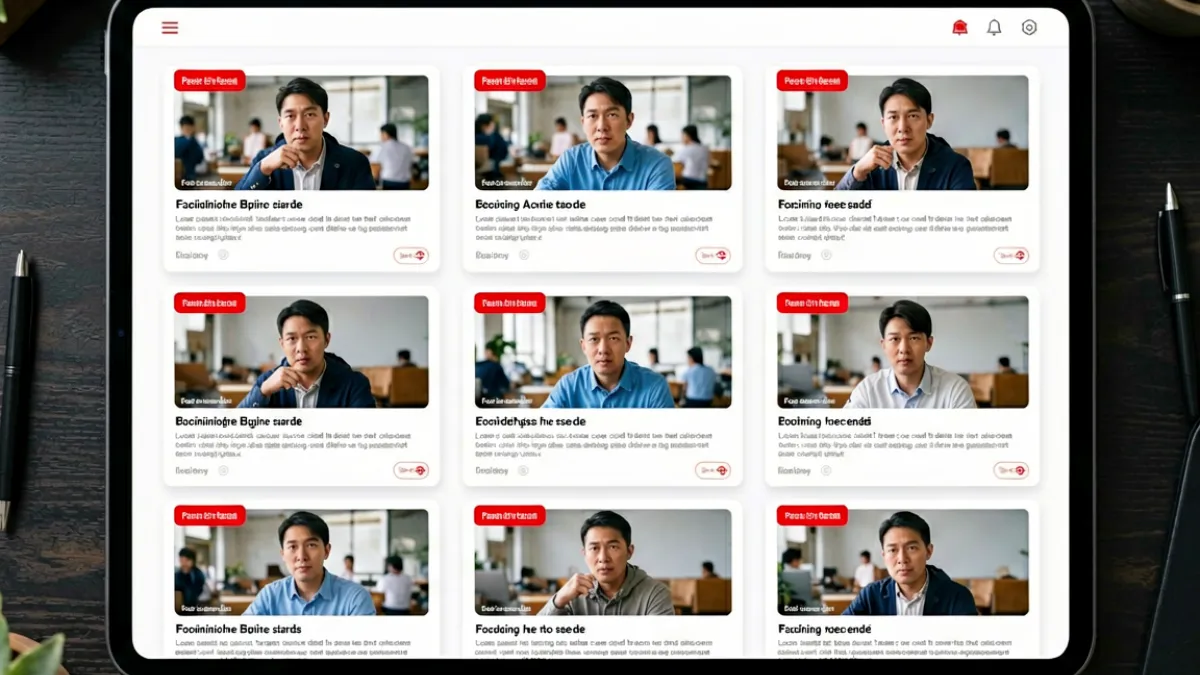Click red badge on 'Eoolning hoecendd' card
Viewport: 1200px width, 675px height.
tap(812, 302)
